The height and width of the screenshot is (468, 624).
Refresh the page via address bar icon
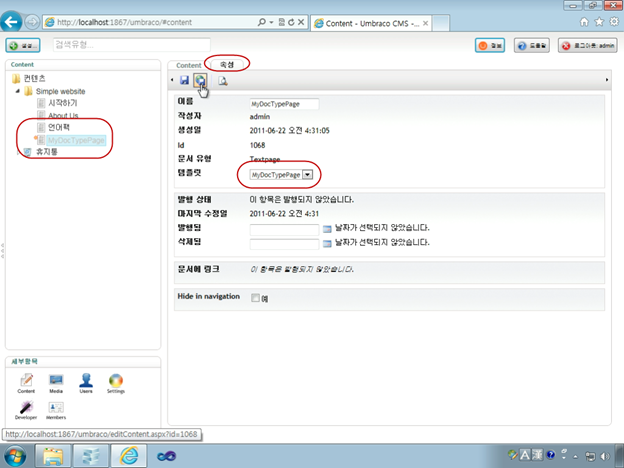click(291, 22)
